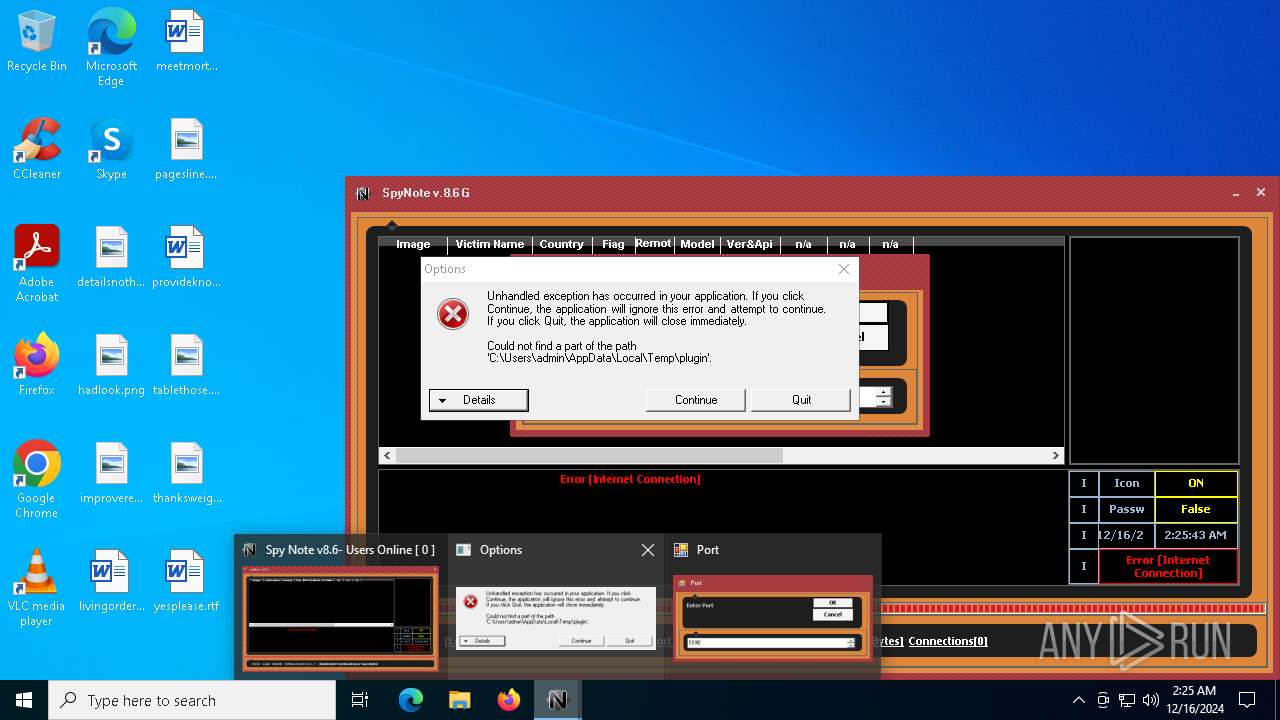
Task: Click the Remot column header
Action: tap(653, 243)
